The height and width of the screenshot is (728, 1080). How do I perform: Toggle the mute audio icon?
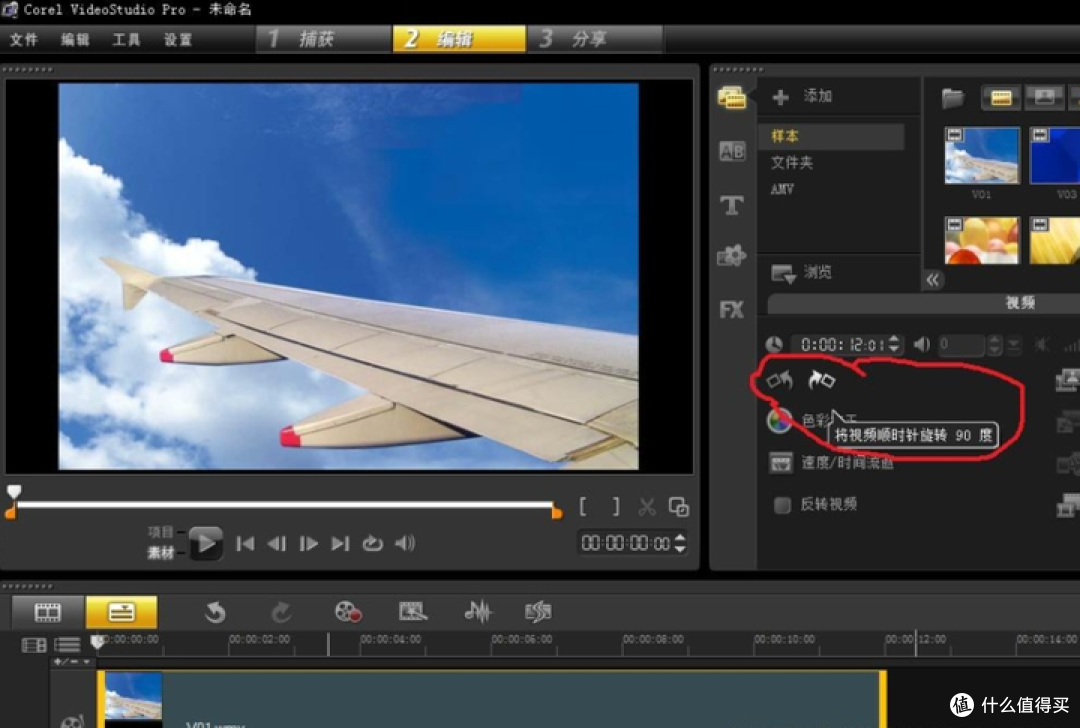(1042, 344)
